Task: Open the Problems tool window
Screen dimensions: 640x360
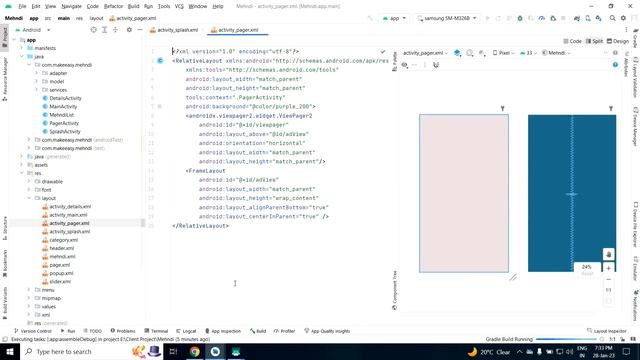Action: [x=123, y=331]
